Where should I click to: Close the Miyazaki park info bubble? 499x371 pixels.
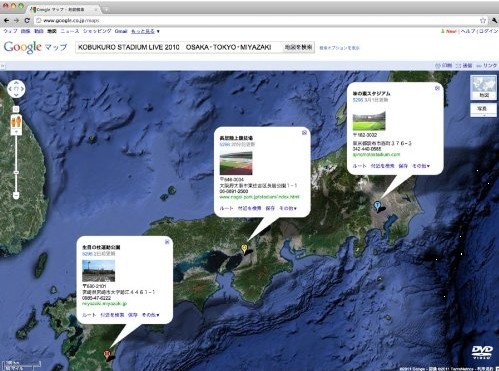pos(167,242)
